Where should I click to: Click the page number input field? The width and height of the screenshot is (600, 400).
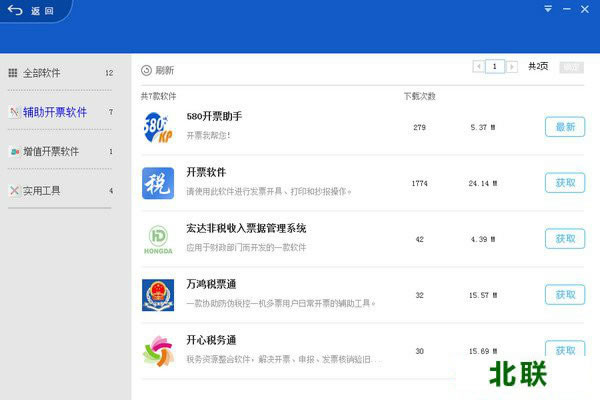pos(495,67)
